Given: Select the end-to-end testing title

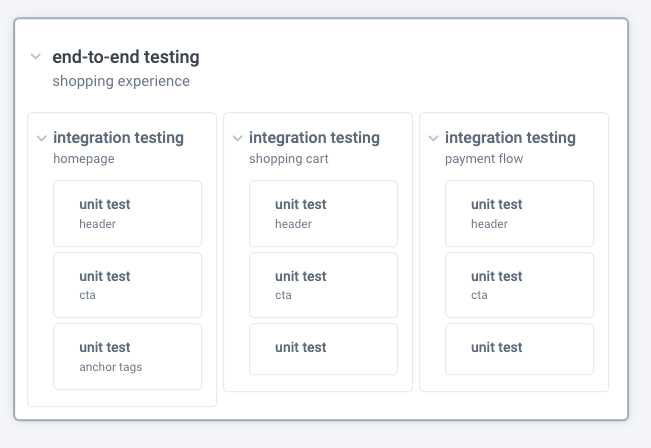Looking at the screenshot, I should point(126,57).
